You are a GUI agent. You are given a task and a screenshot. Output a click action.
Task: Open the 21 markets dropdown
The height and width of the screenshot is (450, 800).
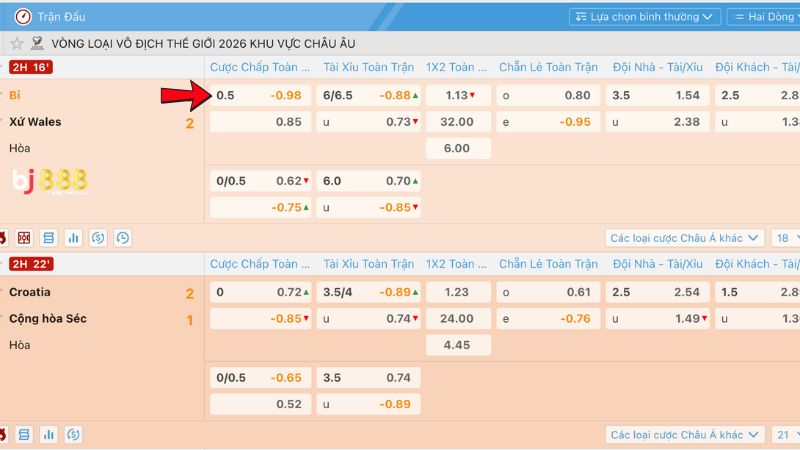[786, 435]
